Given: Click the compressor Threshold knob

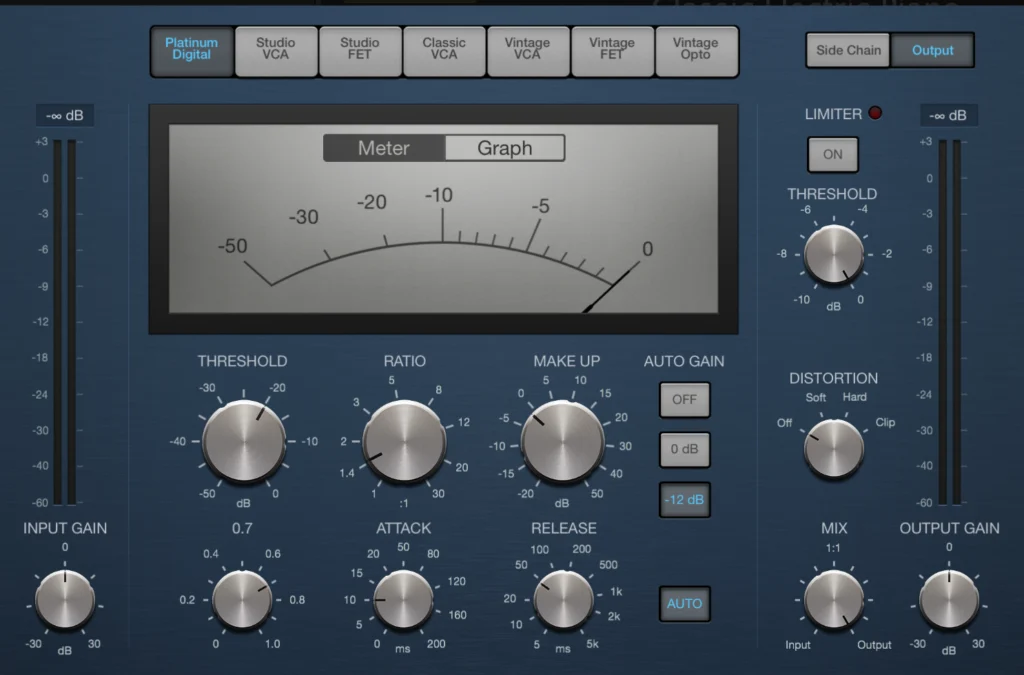Looking at the screenshot, I should tap(244, 441).
